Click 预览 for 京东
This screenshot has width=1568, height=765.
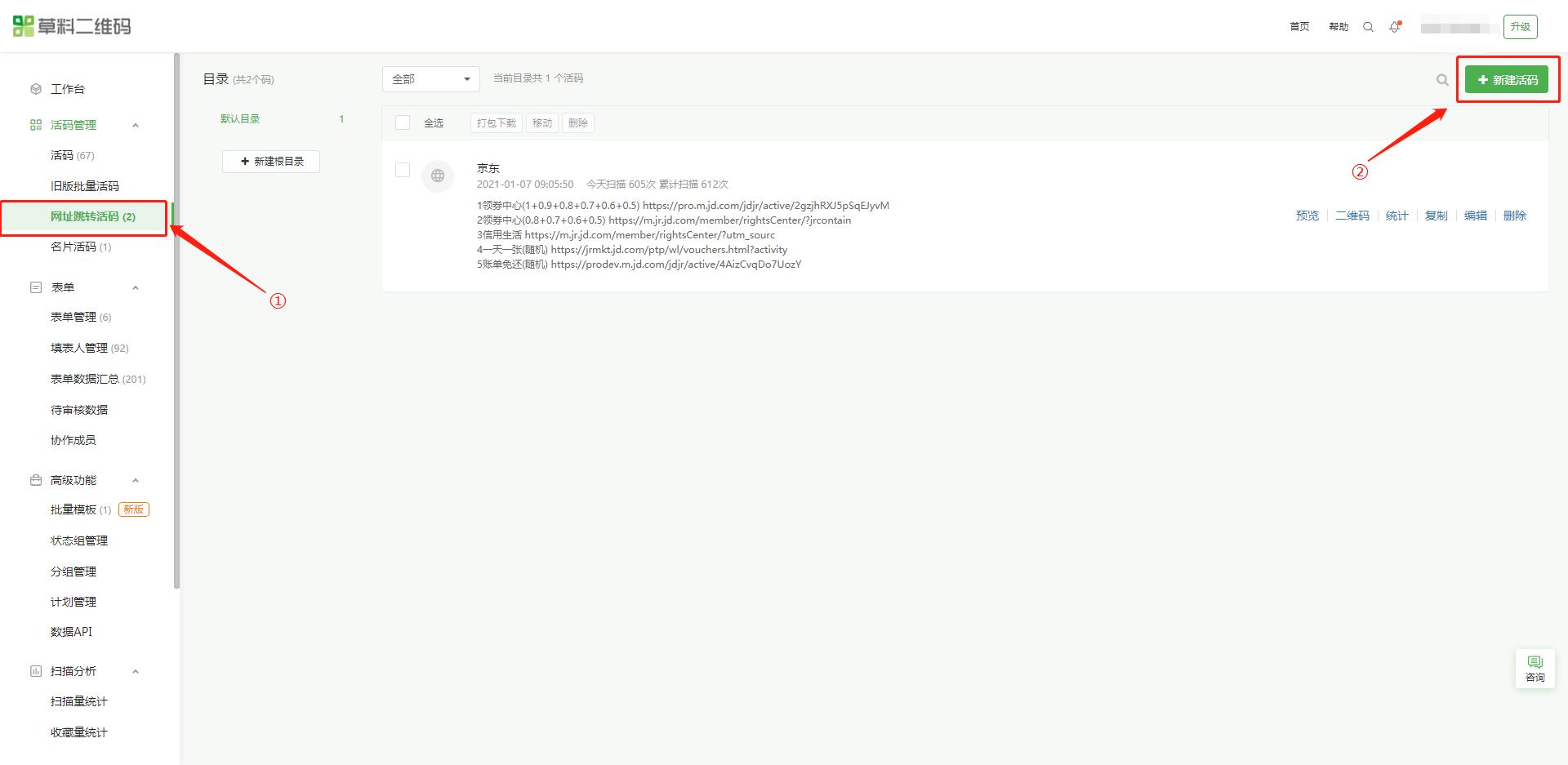click(1307, 216)
